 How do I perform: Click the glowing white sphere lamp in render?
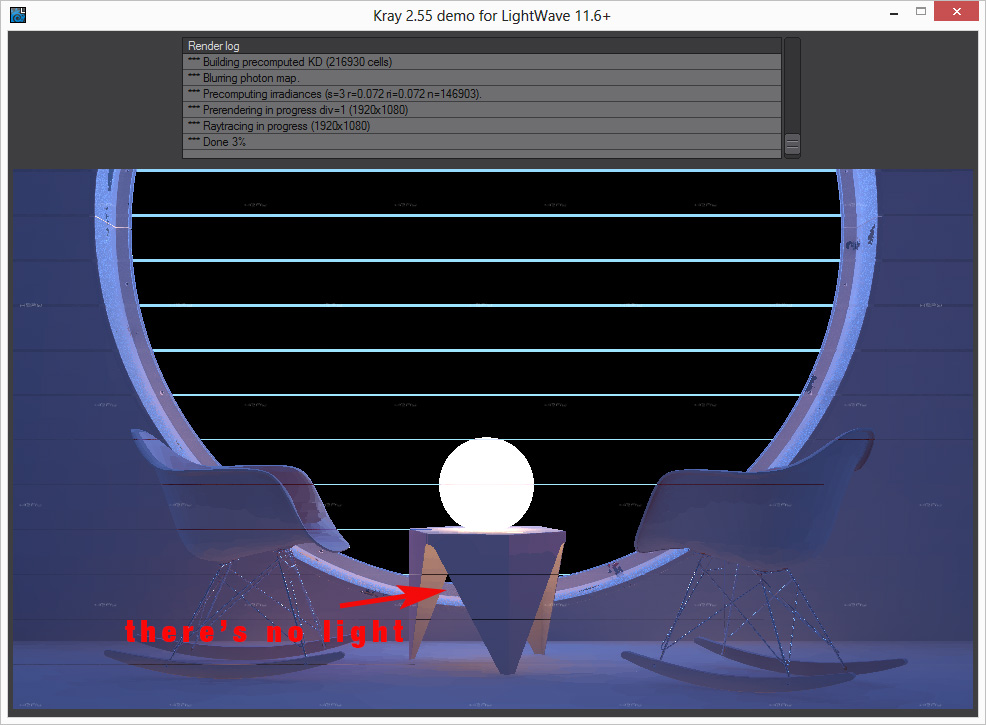point(486,483)
